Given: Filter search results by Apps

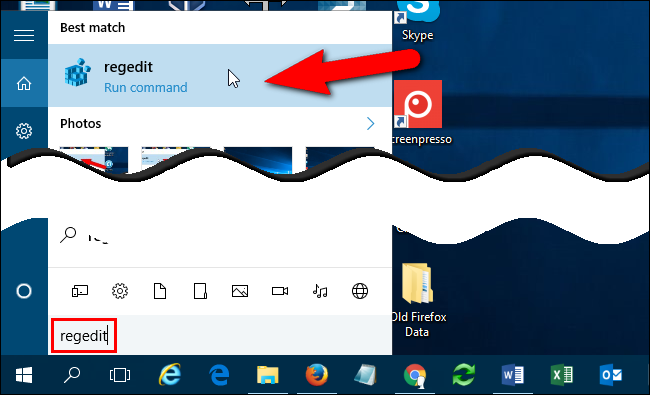Looking at the screenshot, I should coord(80,291).
